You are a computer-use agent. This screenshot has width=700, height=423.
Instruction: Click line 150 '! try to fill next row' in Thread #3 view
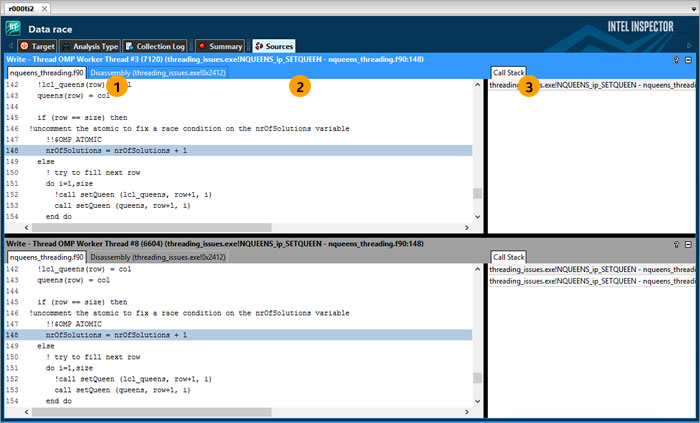pyautogui.click(x=93, y=172)
